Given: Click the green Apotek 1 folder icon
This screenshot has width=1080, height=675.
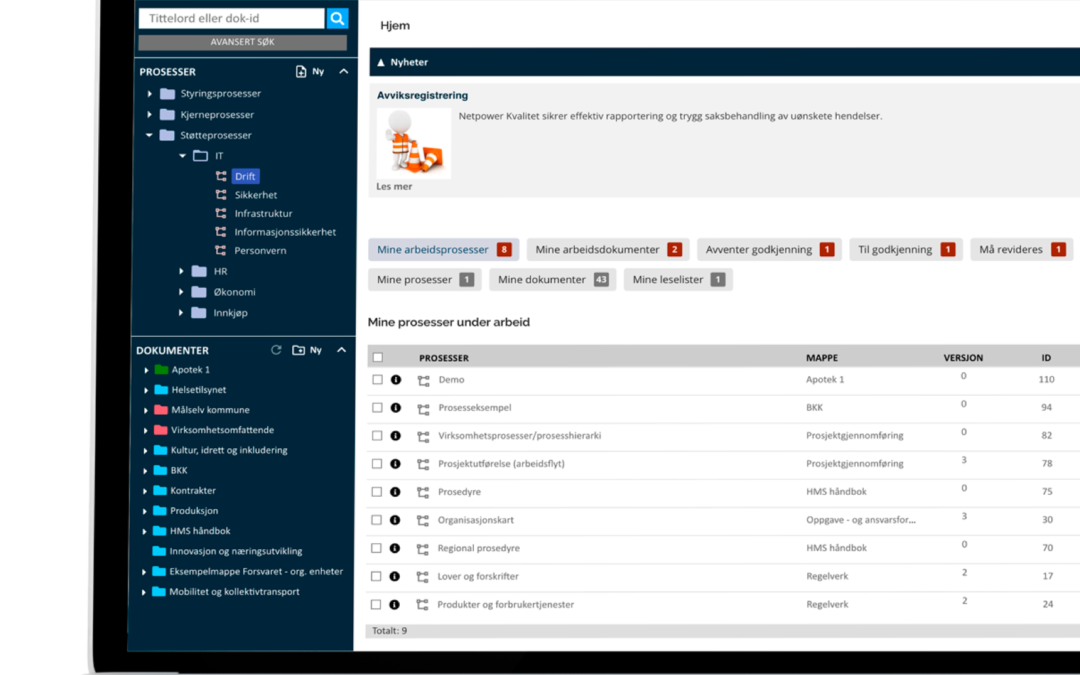Looking at the screenshot, I should 161,370.
